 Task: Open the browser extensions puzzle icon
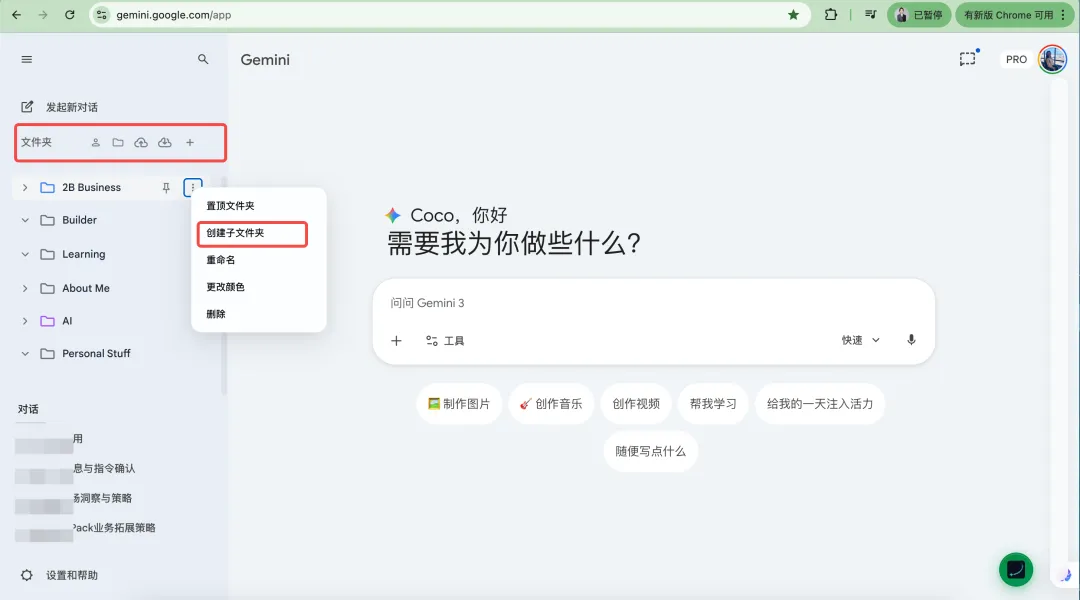coord(831,14)
